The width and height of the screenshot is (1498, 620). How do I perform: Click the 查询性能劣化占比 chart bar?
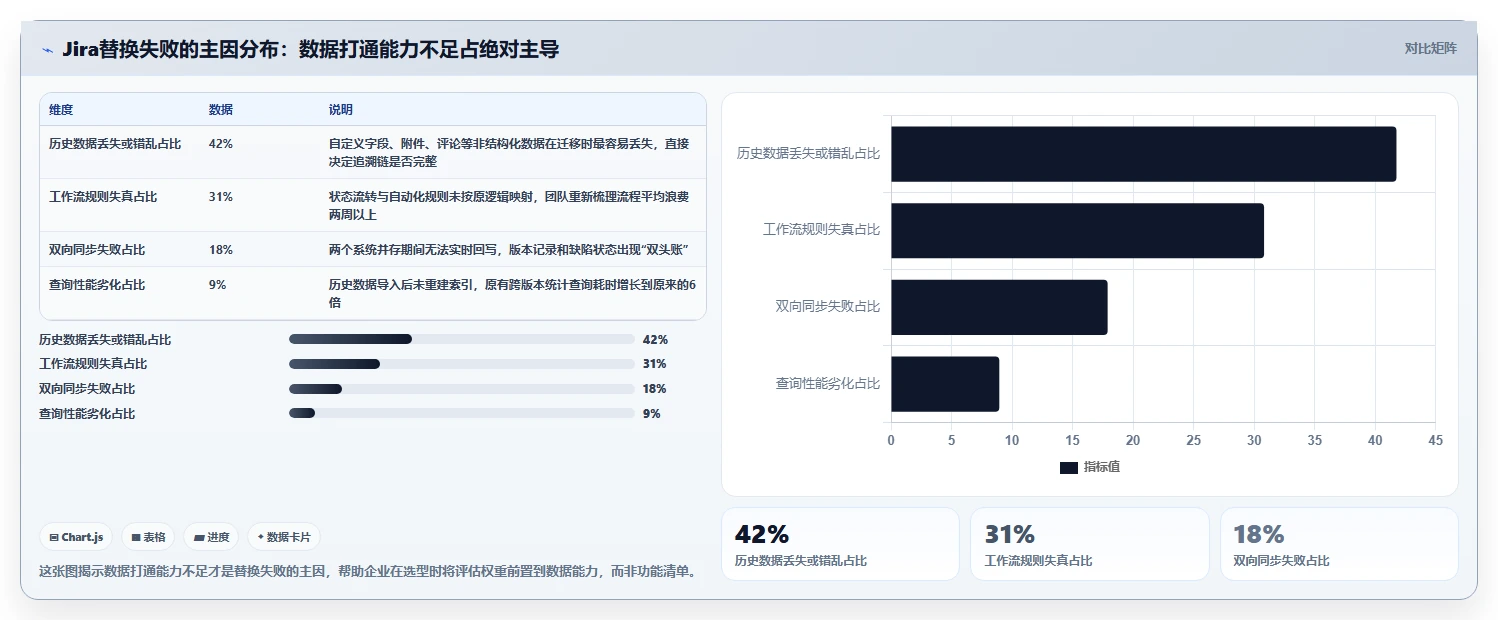pos(945,384)
